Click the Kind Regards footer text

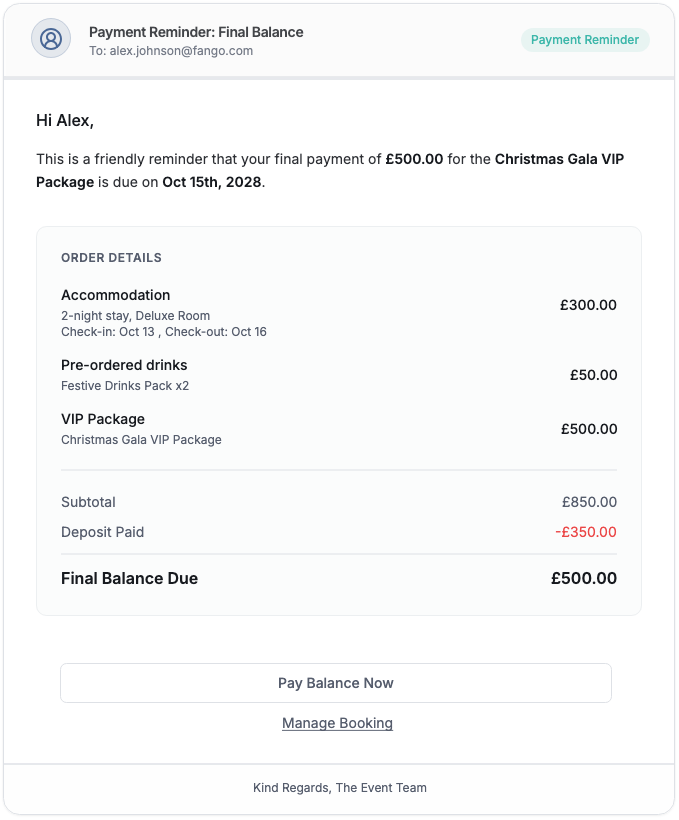[x=340, y=788]
